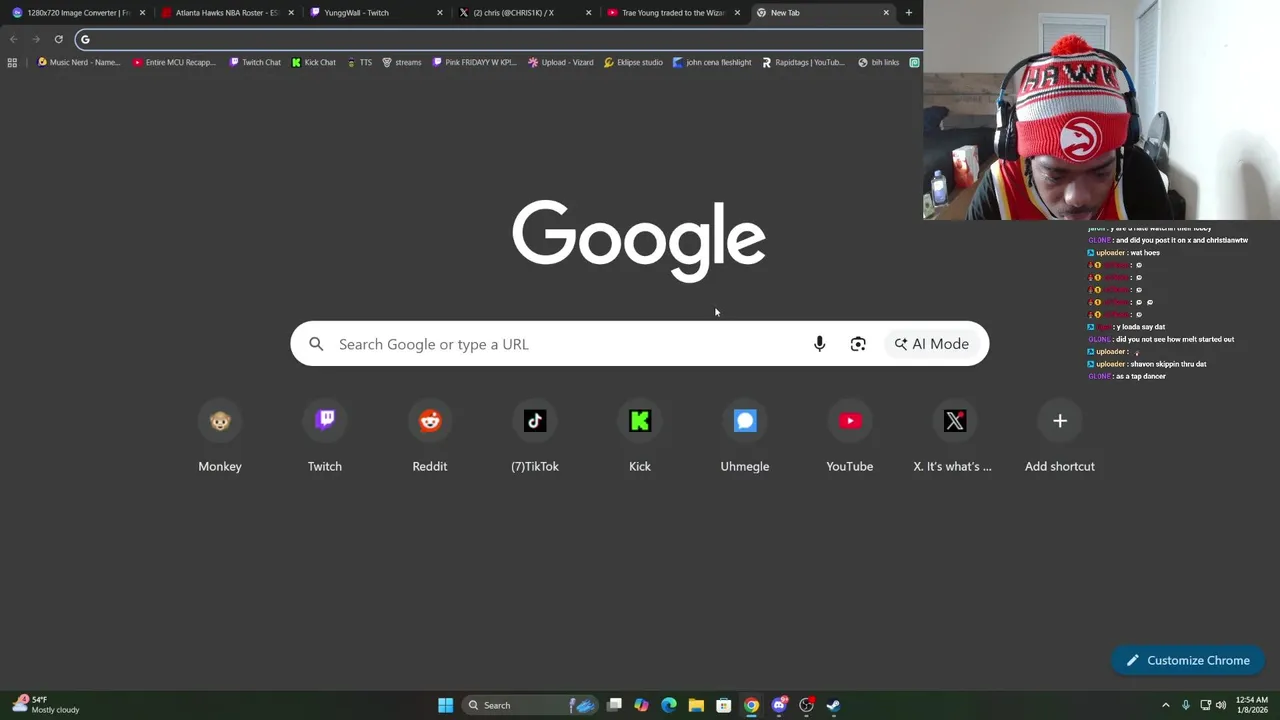The width and height of the screenshot is (1280, 720).
Task: Open Task View on taskbar
Action: pyautogui.click(x=614, y=705)
